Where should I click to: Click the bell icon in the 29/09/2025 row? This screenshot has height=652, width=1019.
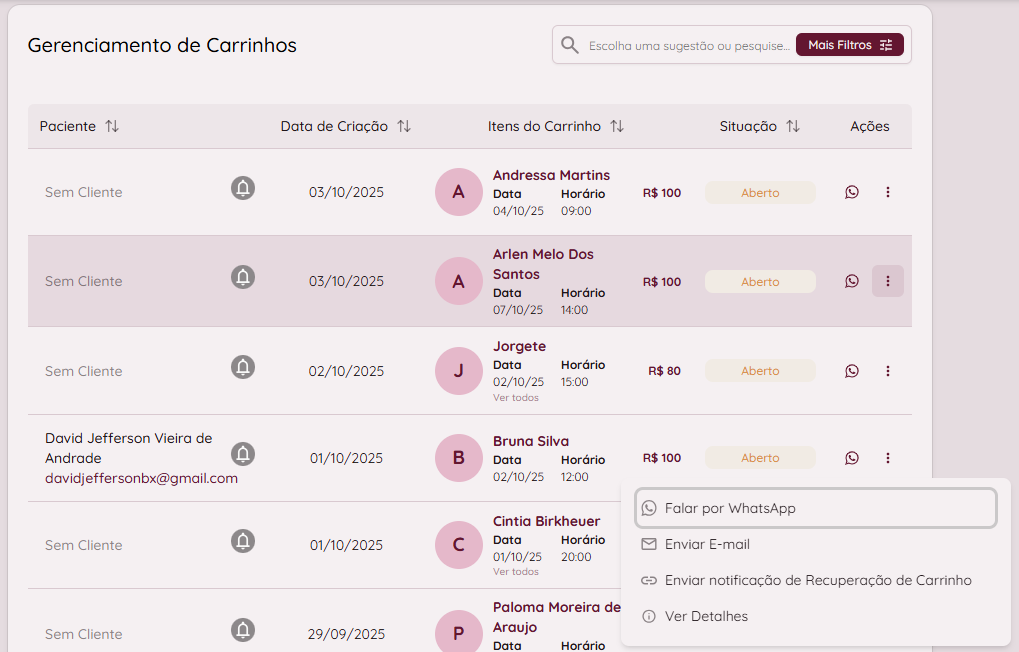click(243, 630)
